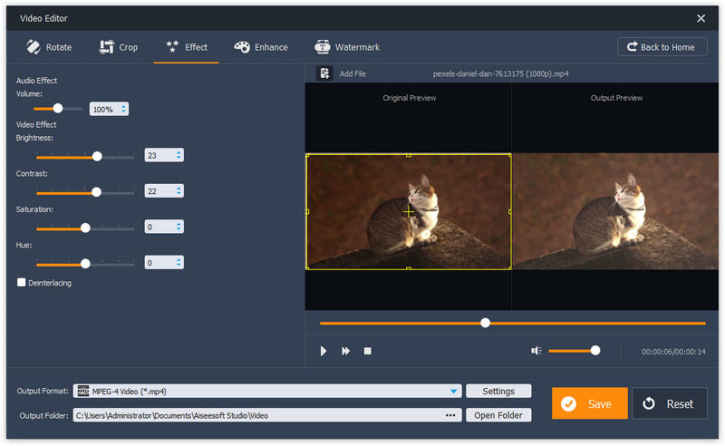Click the Volume percentage stepper

click(124, 109)
